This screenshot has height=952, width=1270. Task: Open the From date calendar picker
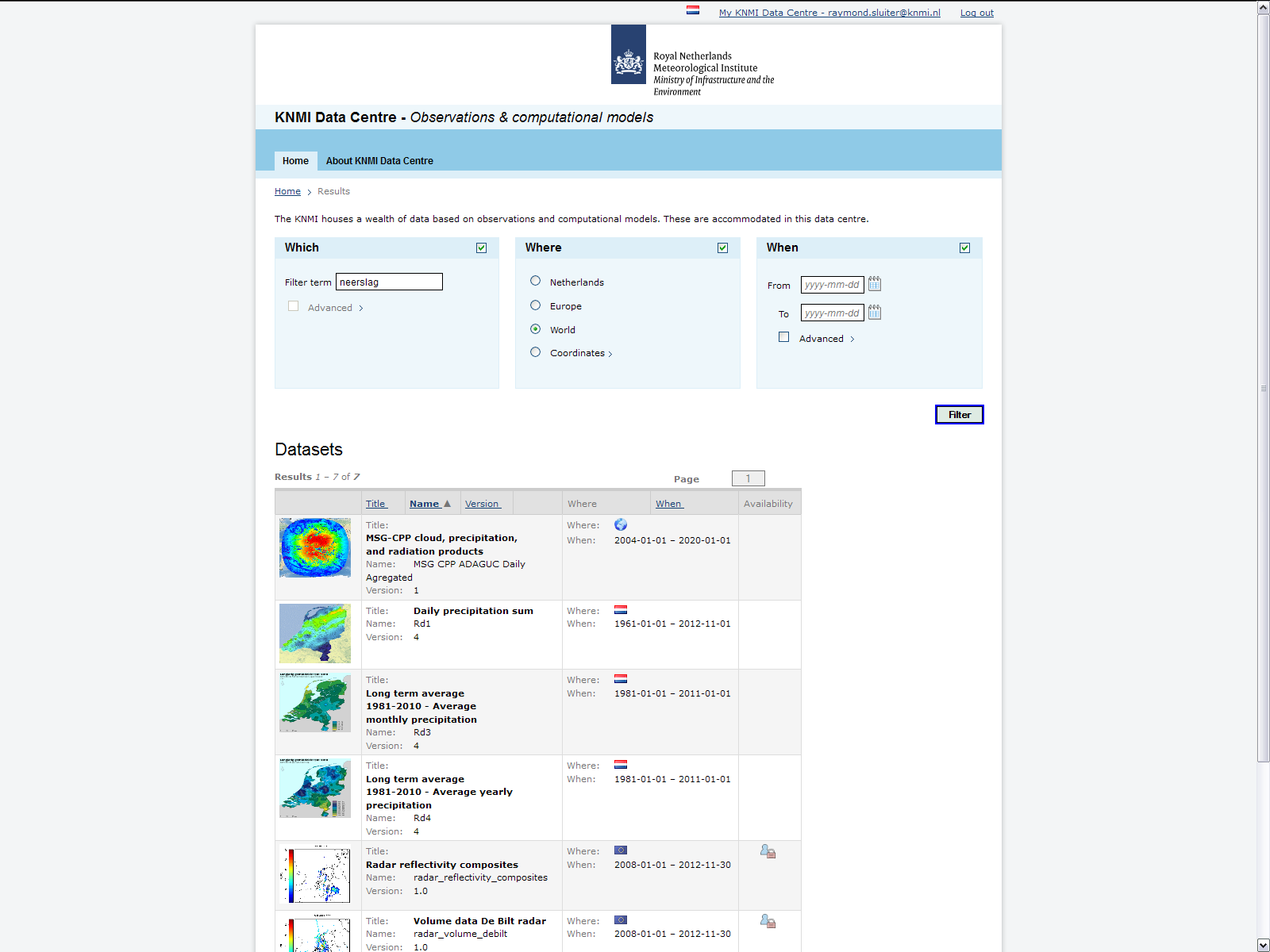pos(875,284)
